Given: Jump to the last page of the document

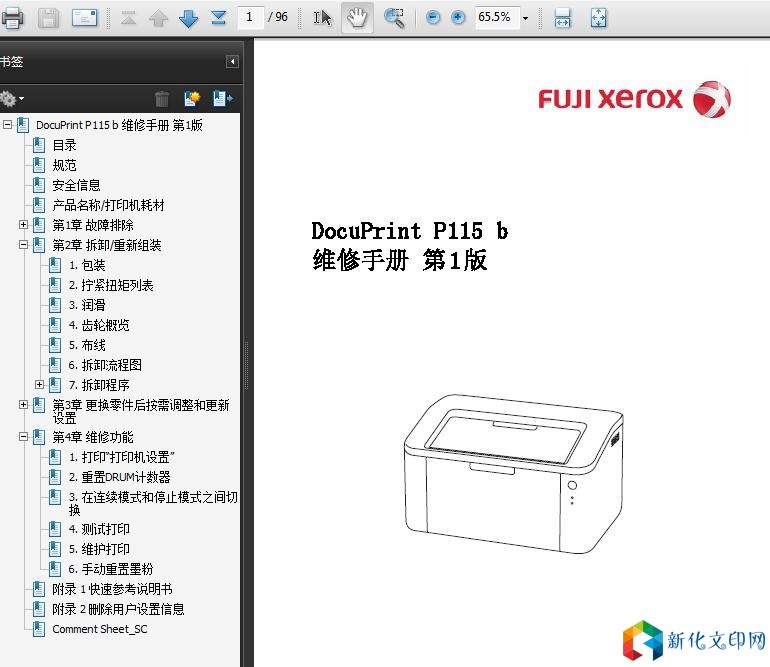Looking at the screenshot, I should pyautogui.click(x=219, y=17).
